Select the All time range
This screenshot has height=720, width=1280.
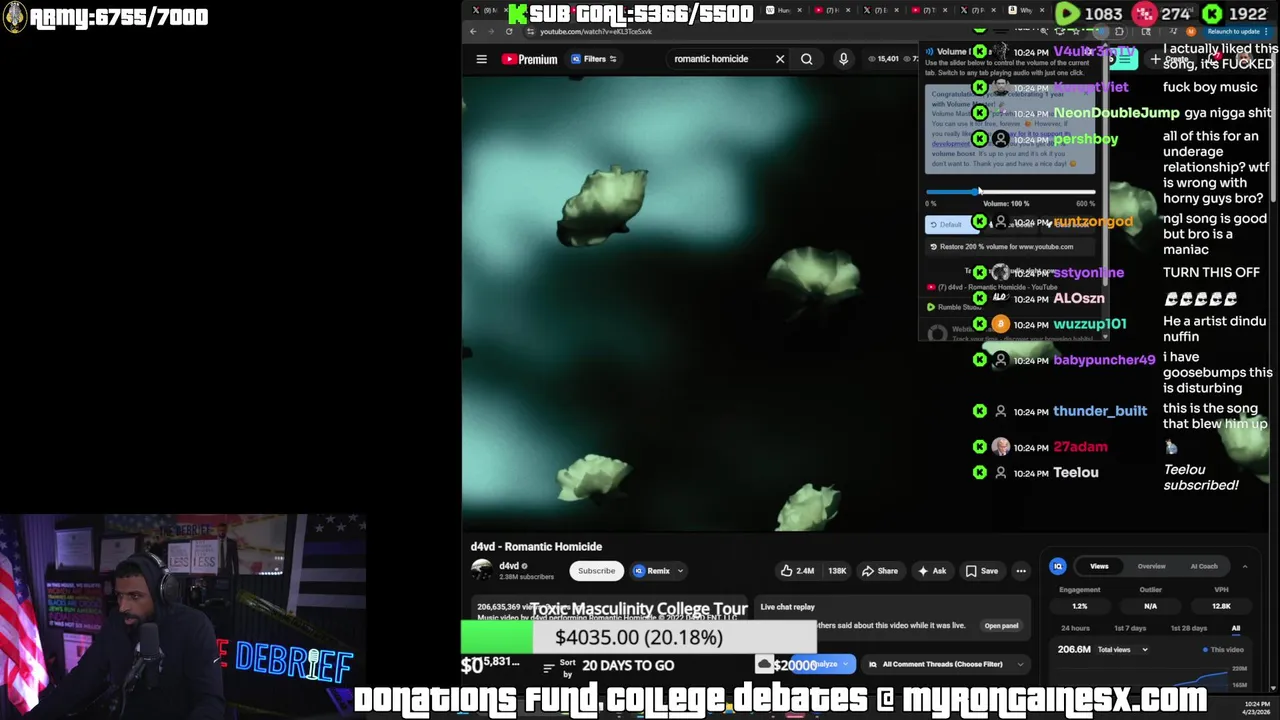coord(1236,628)
